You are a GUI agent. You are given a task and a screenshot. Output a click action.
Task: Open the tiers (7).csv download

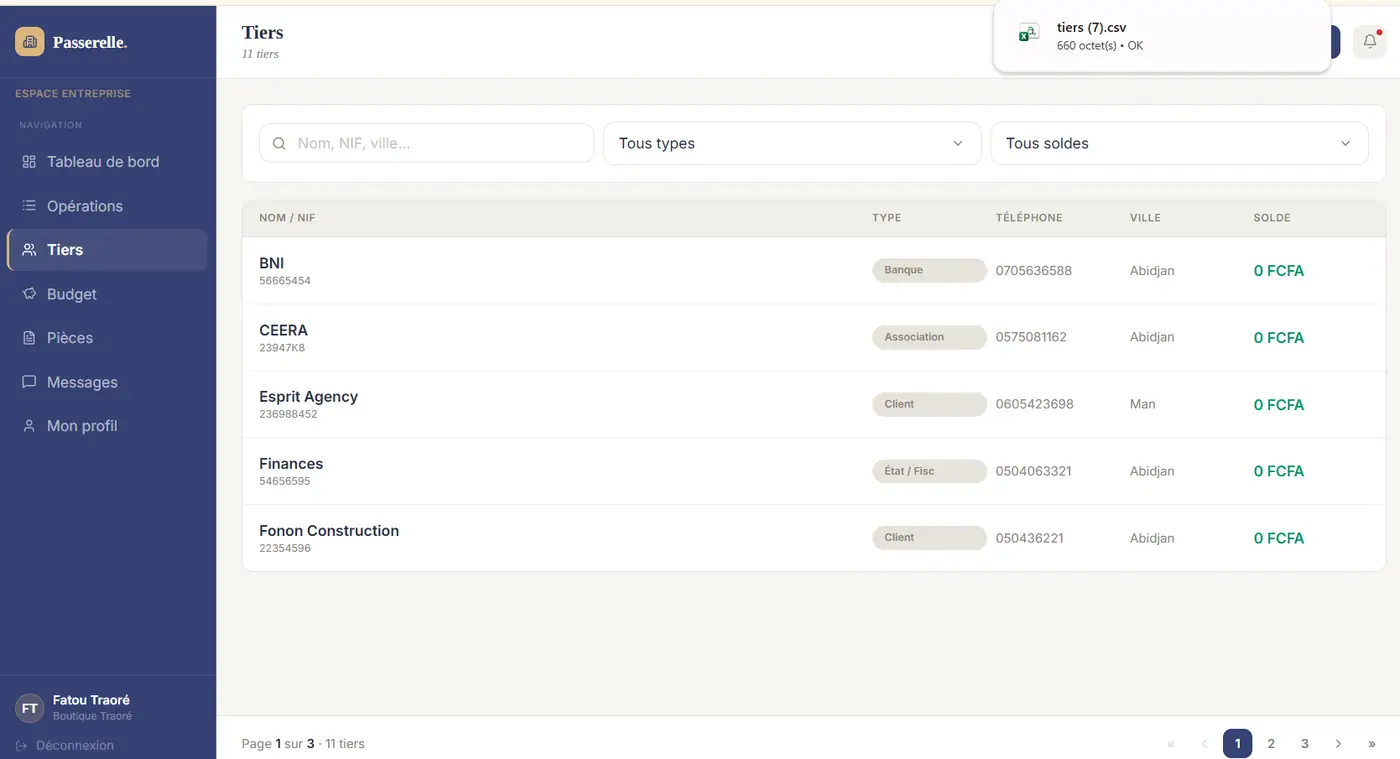pyautogui.click(x=1162, y=36)
